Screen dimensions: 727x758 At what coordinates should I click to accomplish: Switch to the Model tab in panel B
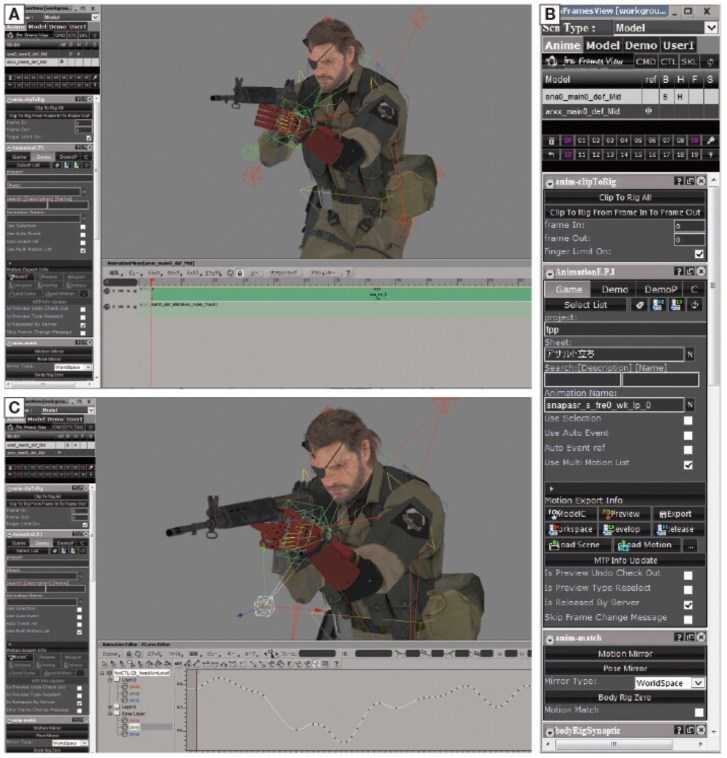point(602,45)
